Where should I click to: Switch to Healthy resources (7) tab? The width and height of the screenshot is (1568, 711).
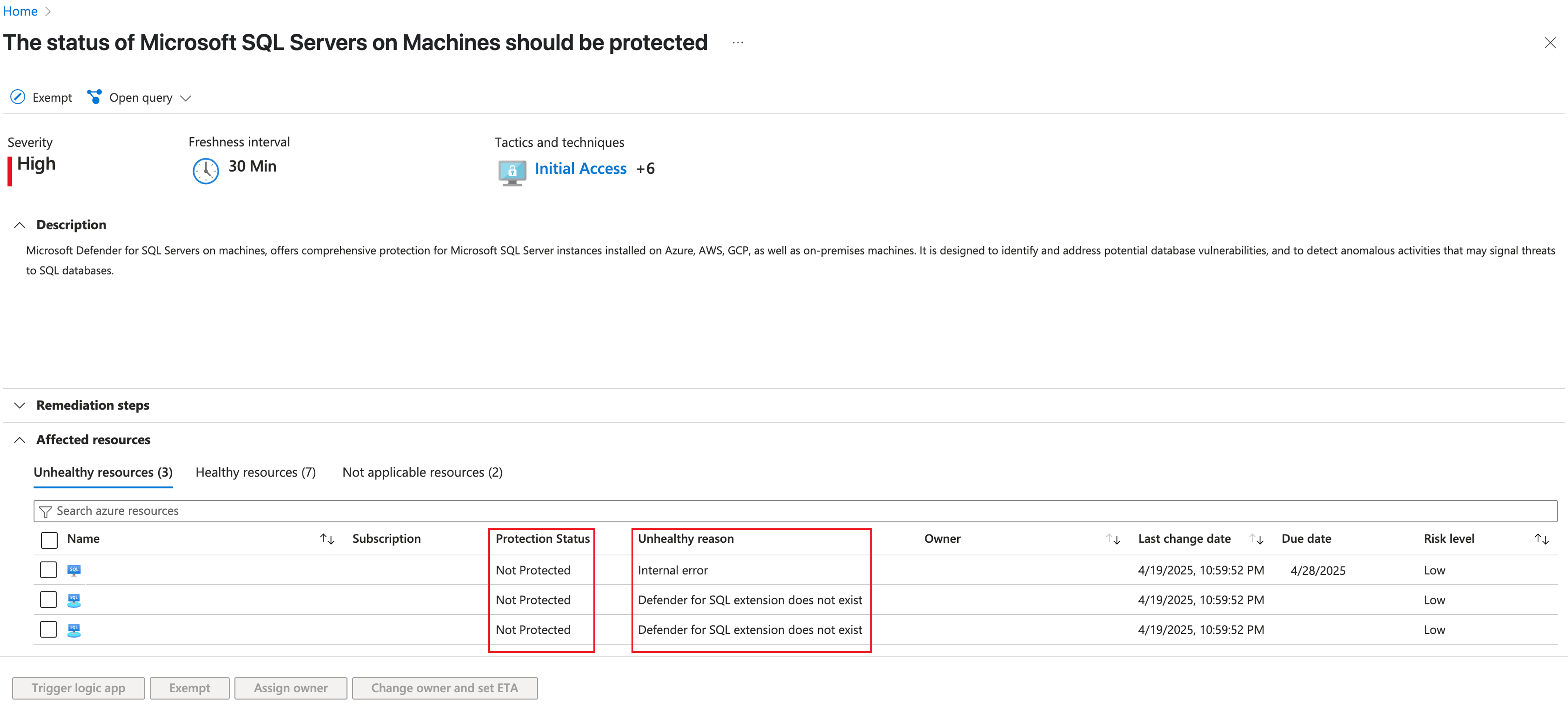(x=255, y=472)
